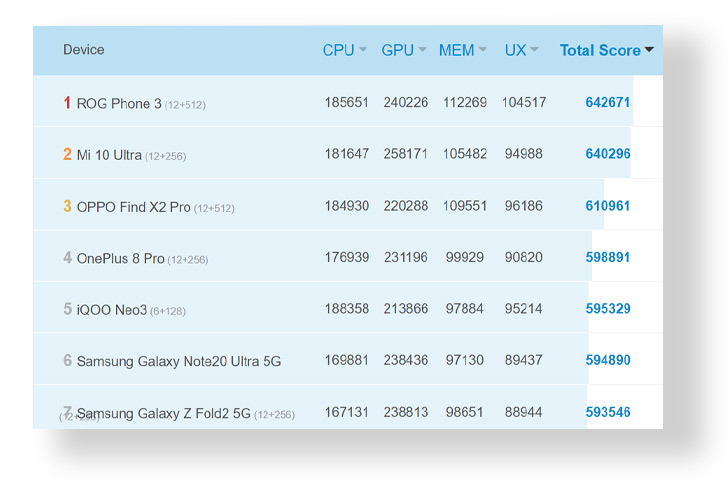The height and width of the screenshot is (494, 728).
Task: Click iQOO Neo3 GPU score 213866
Action: pyautogui.click(x=405, y=308)
